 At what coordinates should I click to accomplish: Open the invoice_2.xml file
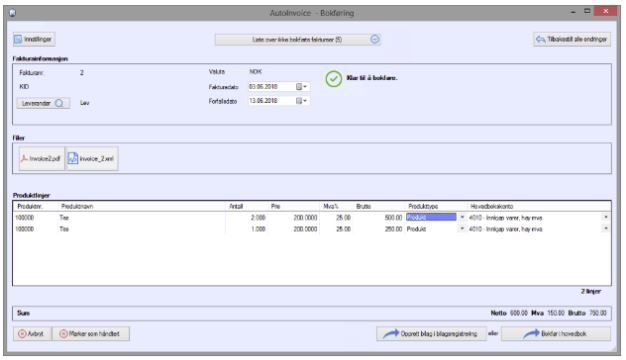92,158
